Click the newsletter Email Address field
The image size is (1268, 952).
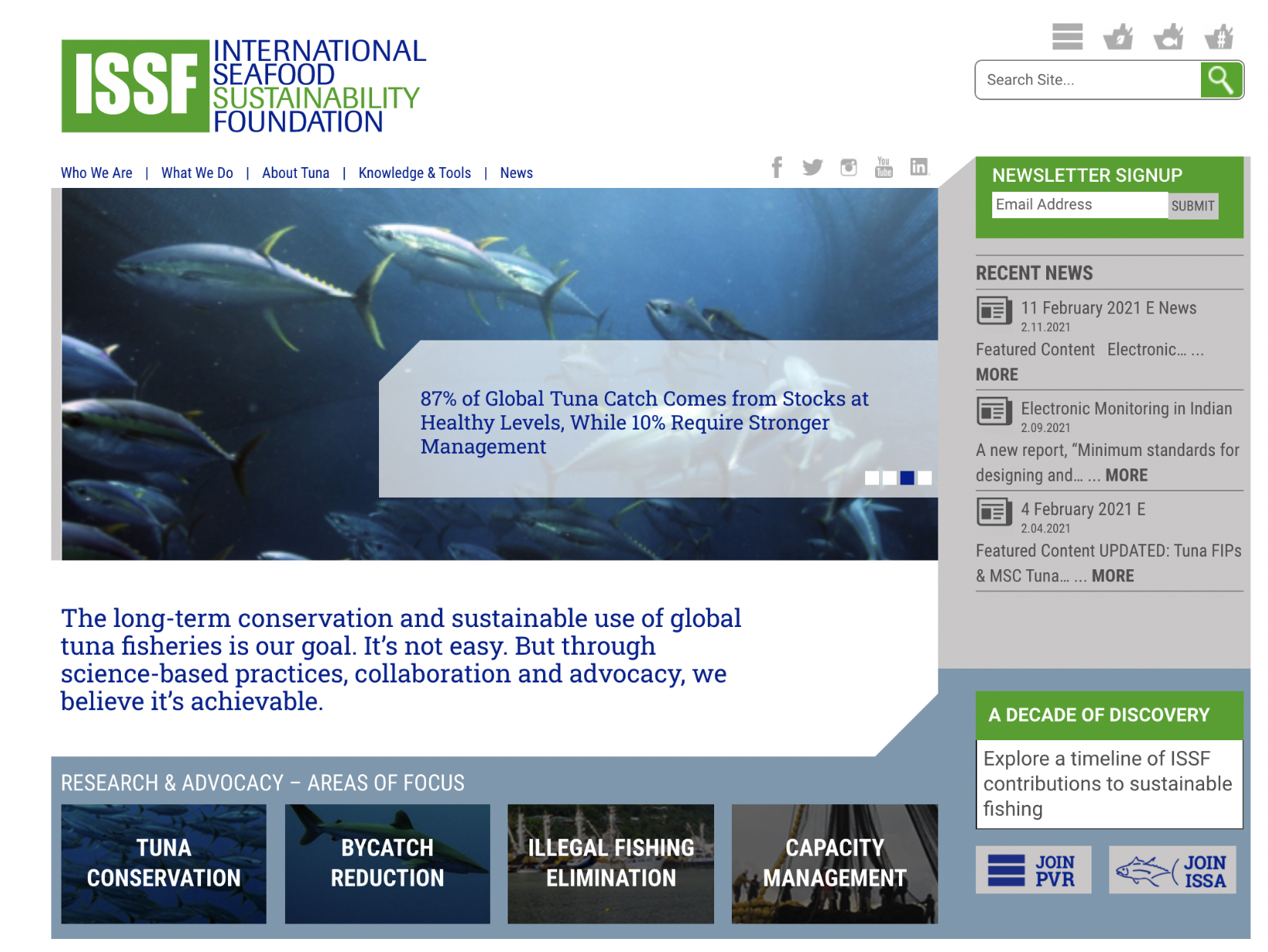point(1079,205)
